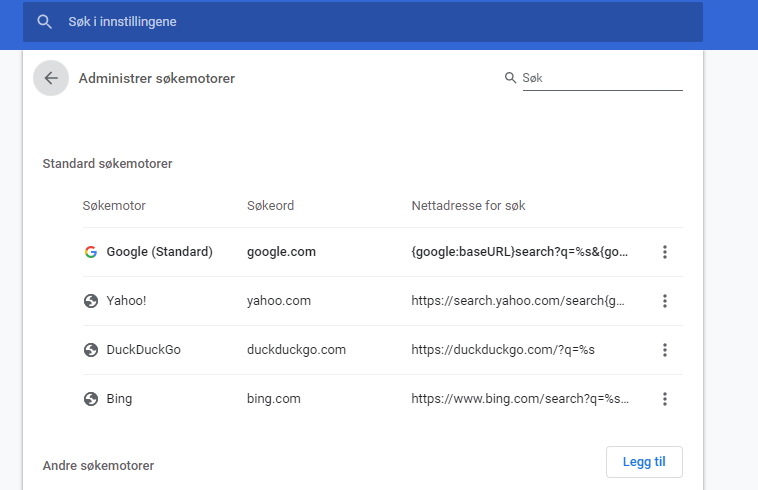This screenshot has height=490, width=758.
Task: Click the Legg til button
Action: (x=644, y=462)
